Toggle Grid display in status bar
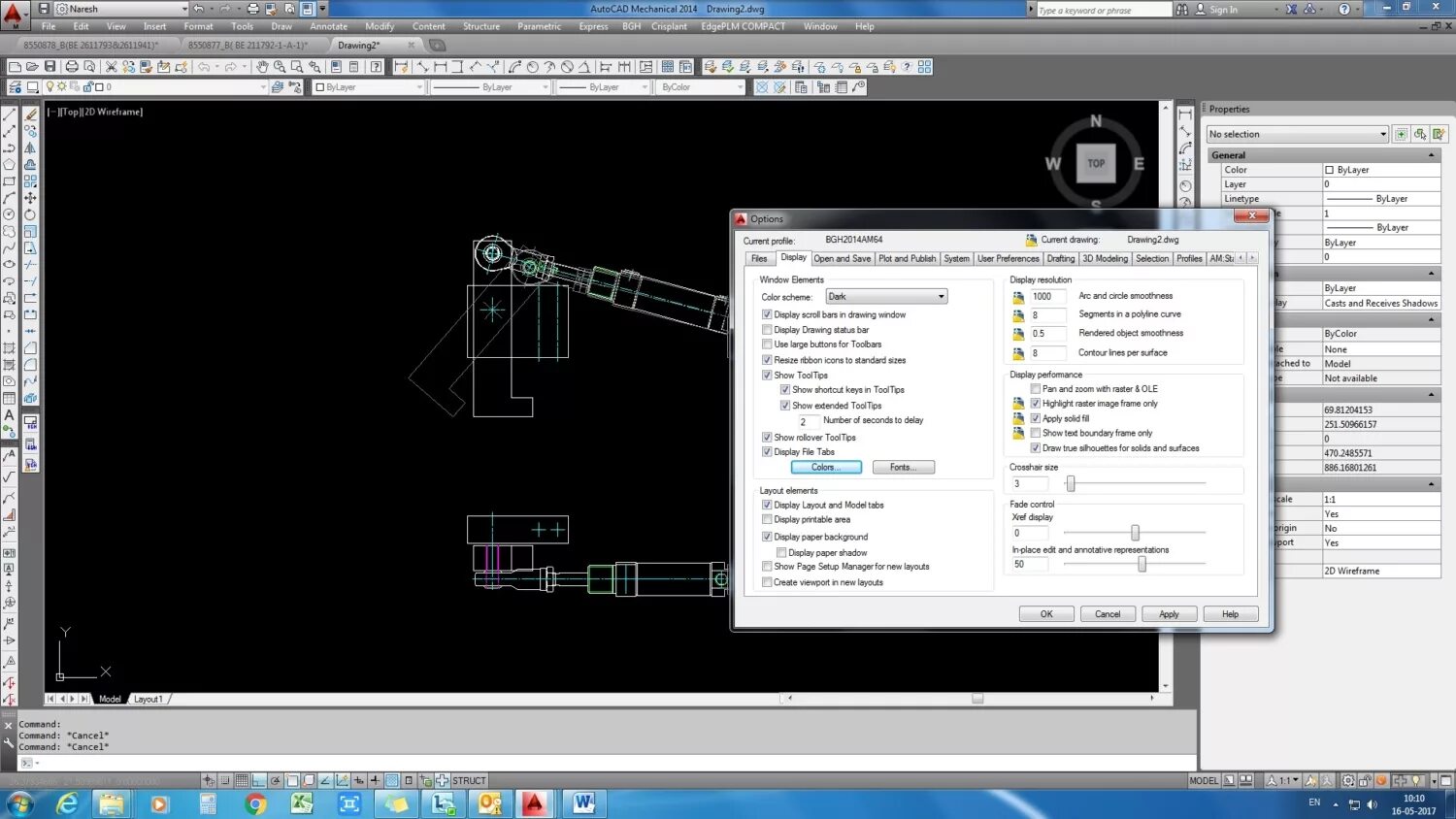Image resolution: width=1456 pixels, height=819 pixels. coord(242,780)
